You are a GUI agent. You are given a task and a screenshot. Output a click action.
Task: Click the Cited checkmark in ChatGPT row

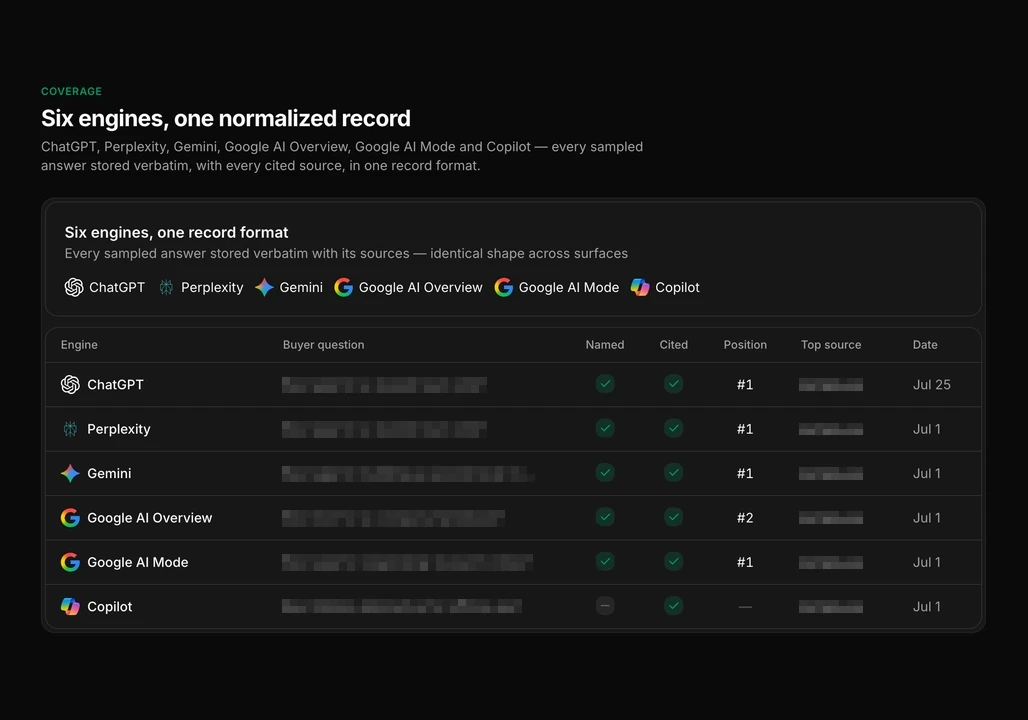(x=673, y=384)
